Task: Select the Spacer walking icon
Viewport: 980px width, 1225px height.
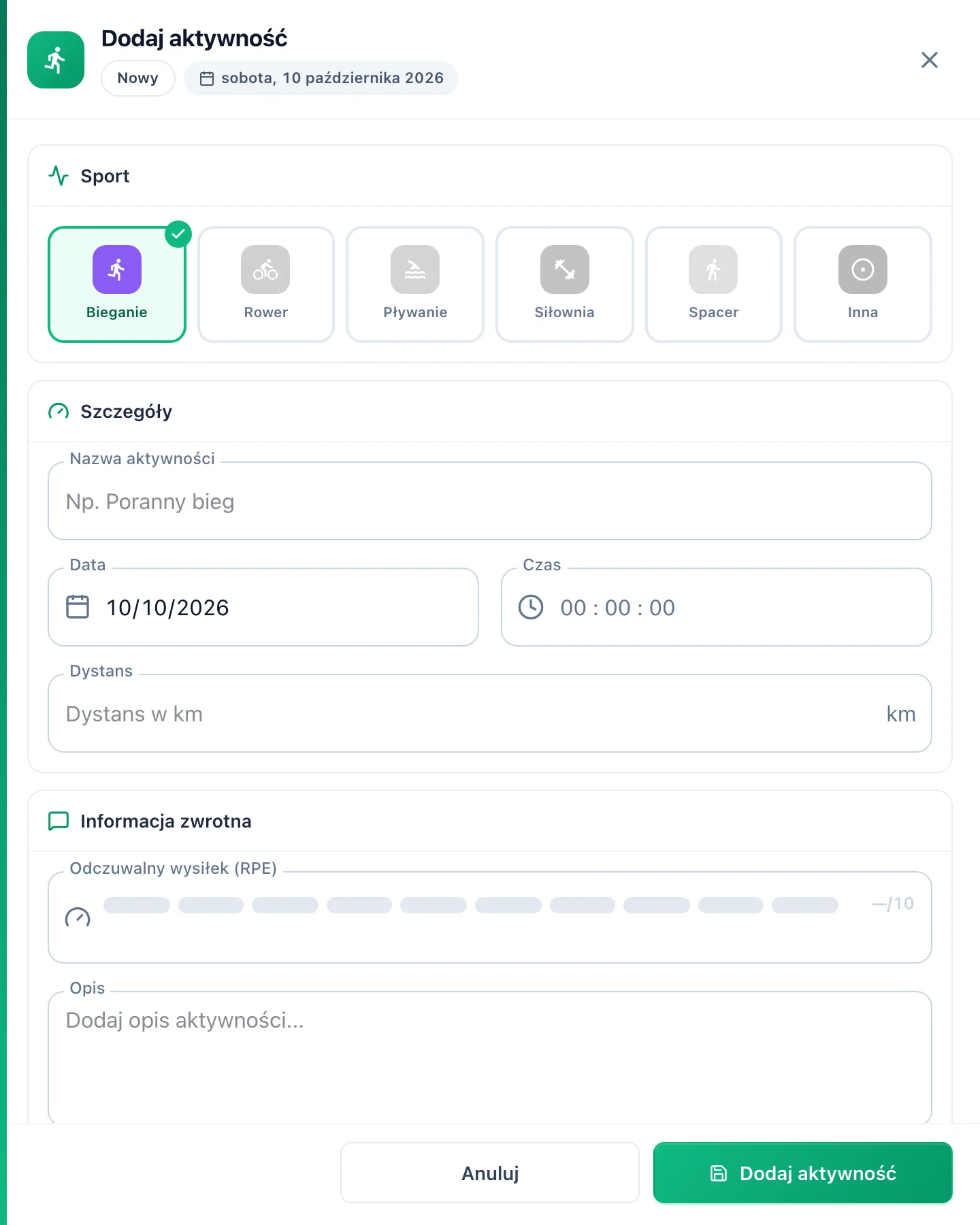Action: click(713, 269)
